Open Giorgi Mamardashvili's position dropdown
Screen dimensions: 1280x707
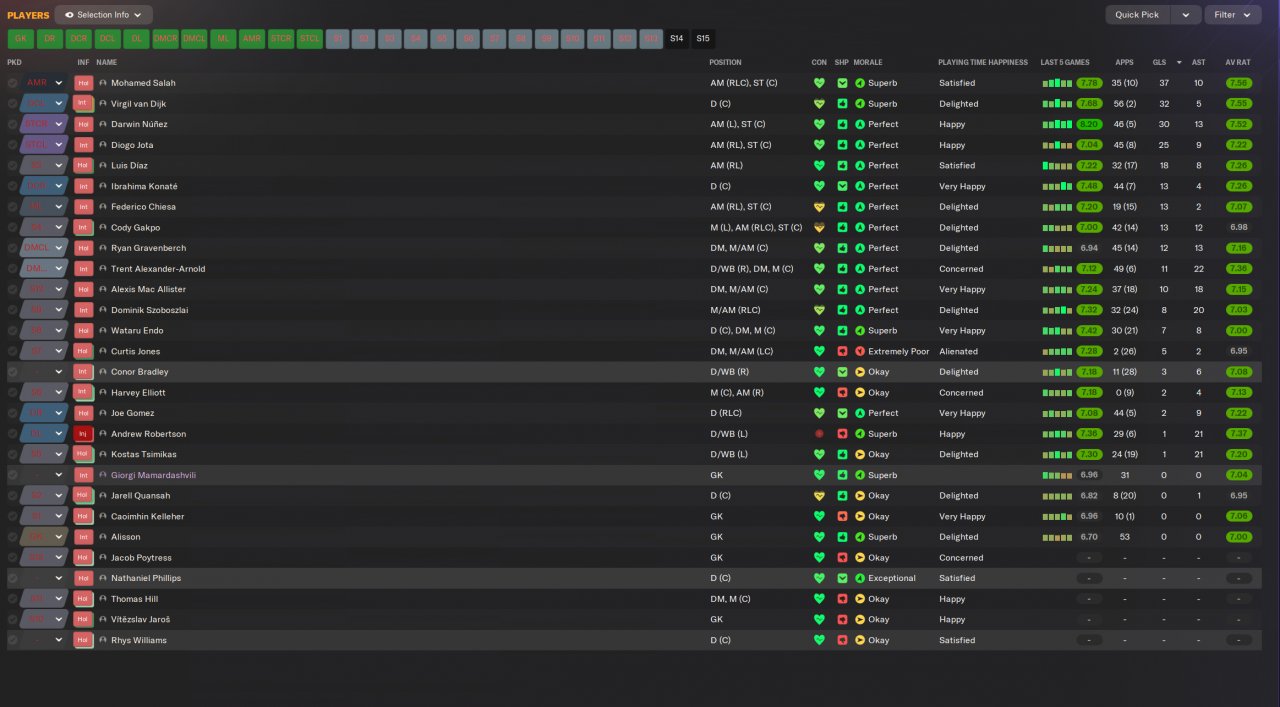coord(44,475)
